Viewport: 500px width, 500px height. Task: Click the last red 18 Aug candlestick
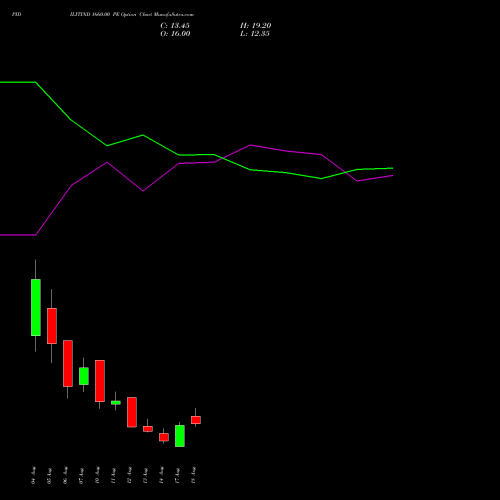pos(196,420)
